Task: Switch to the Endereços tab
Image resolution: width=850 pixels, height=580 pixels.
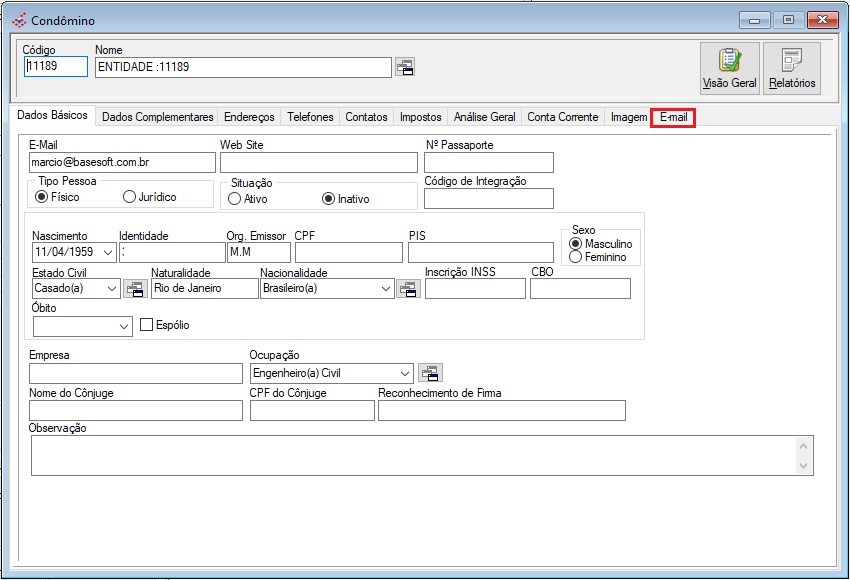Action: 250,117
